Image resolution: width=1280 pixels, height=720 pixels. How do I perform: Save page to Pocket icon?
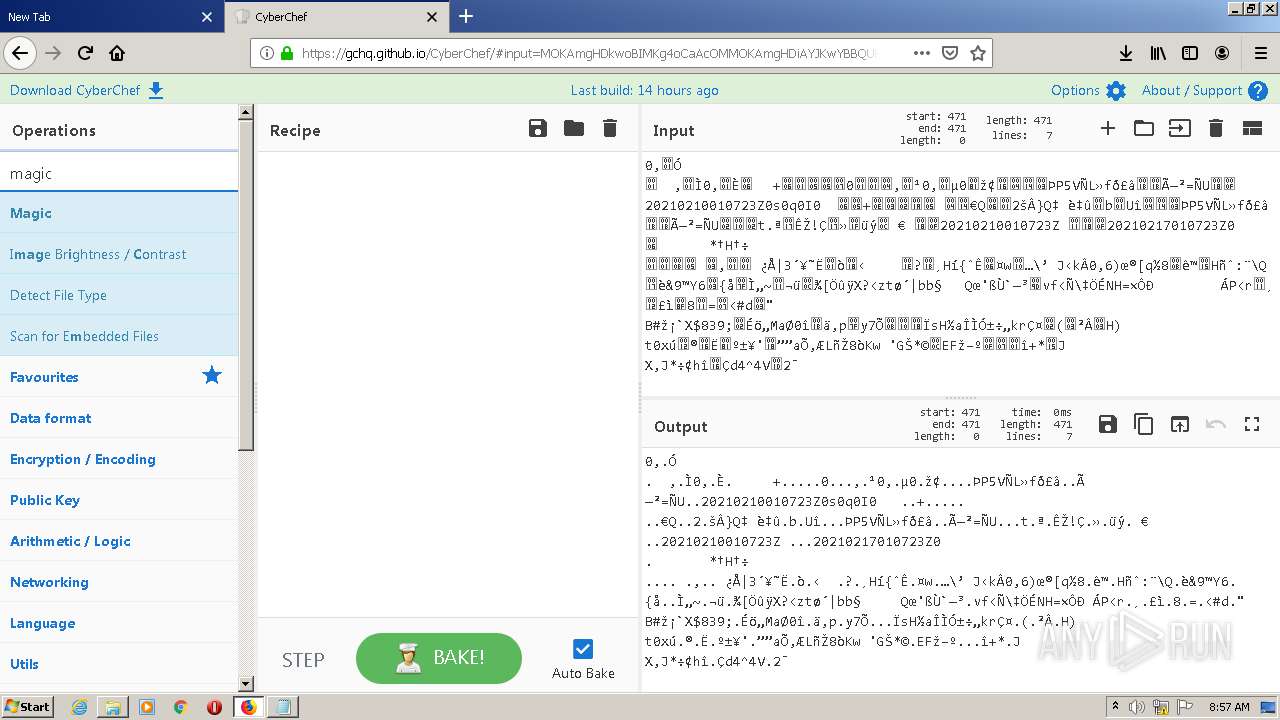950,53
